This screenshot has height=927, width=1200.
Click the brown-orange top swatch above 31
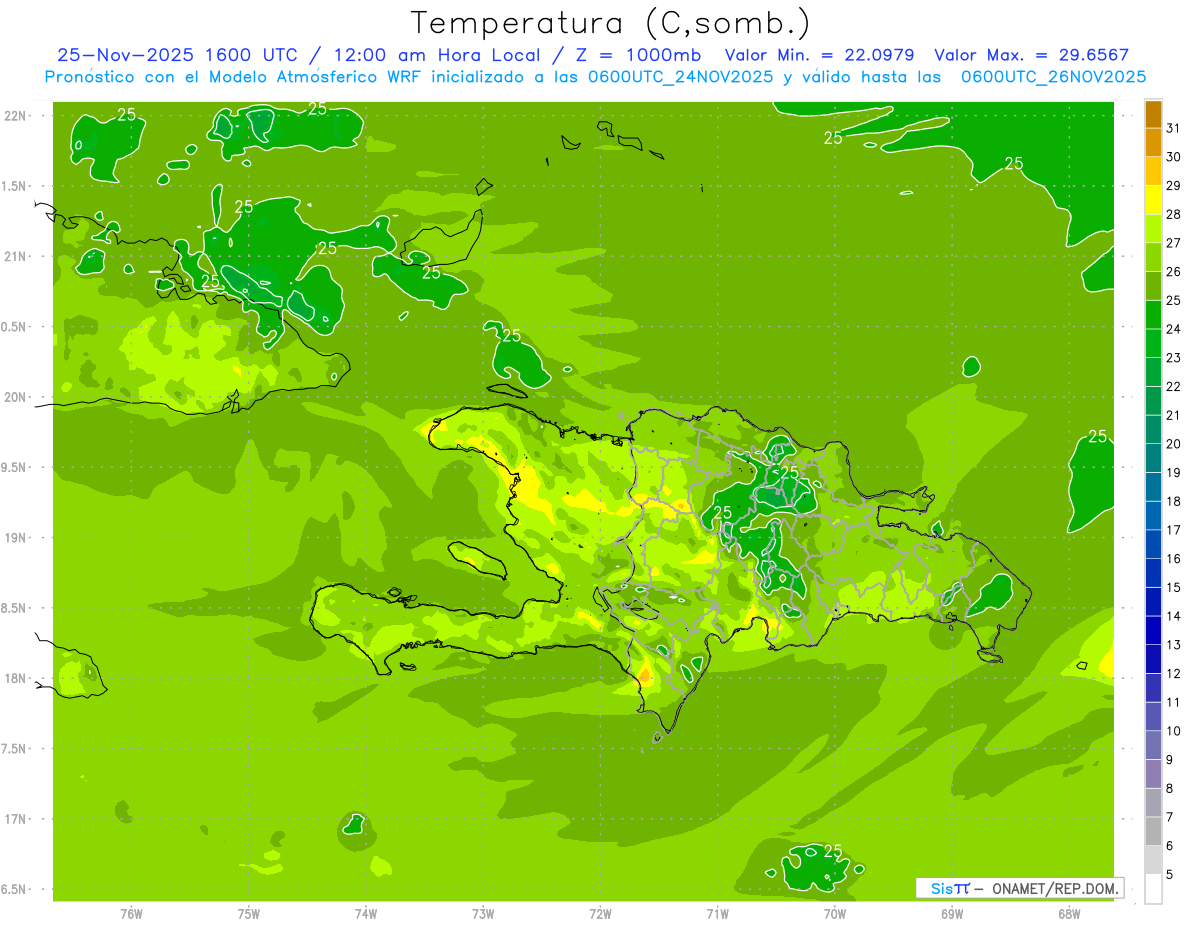(x=1153, y=115)
